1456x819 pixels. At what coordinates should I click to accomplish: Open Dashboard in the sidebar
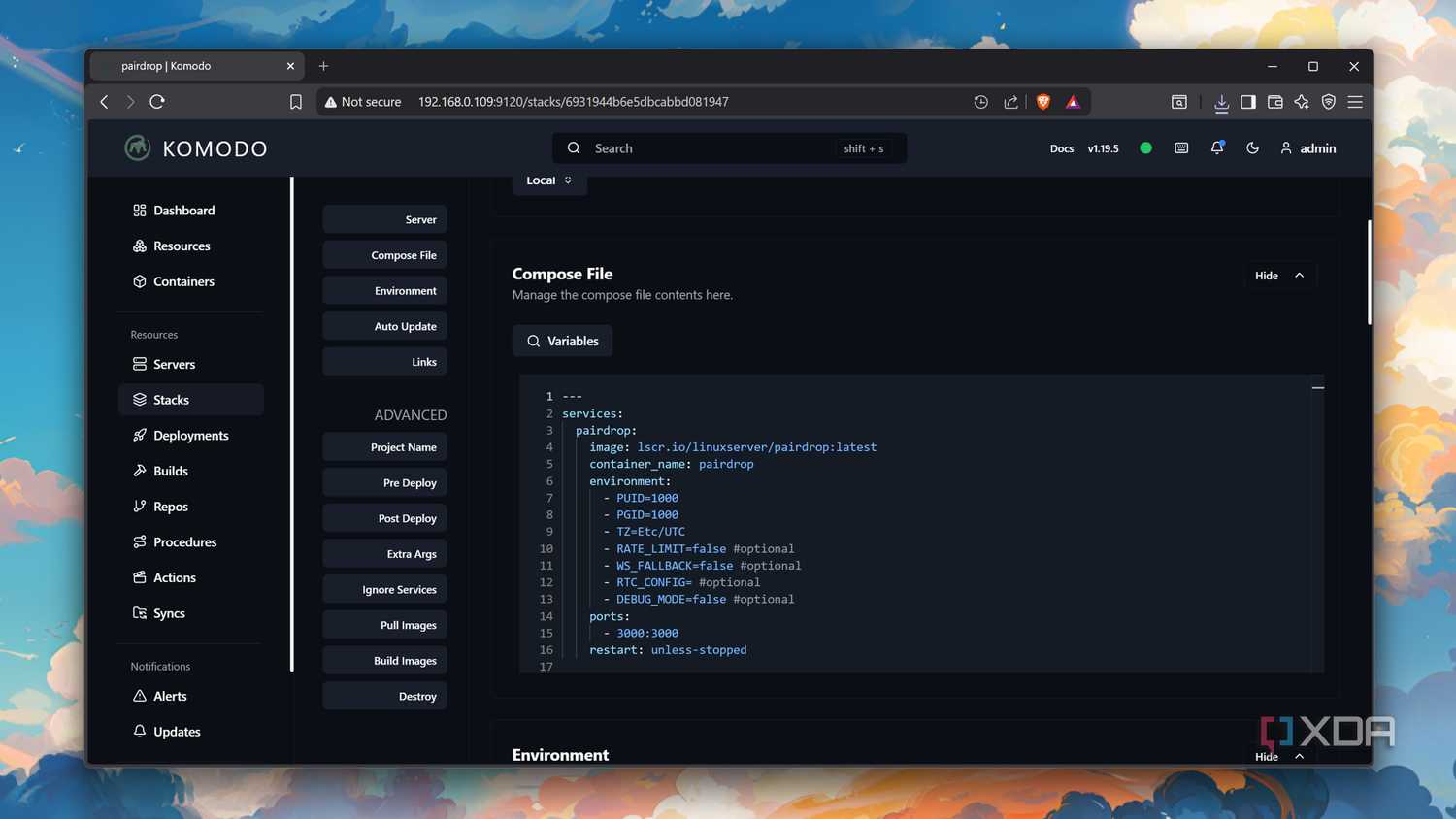coord(190,211)
